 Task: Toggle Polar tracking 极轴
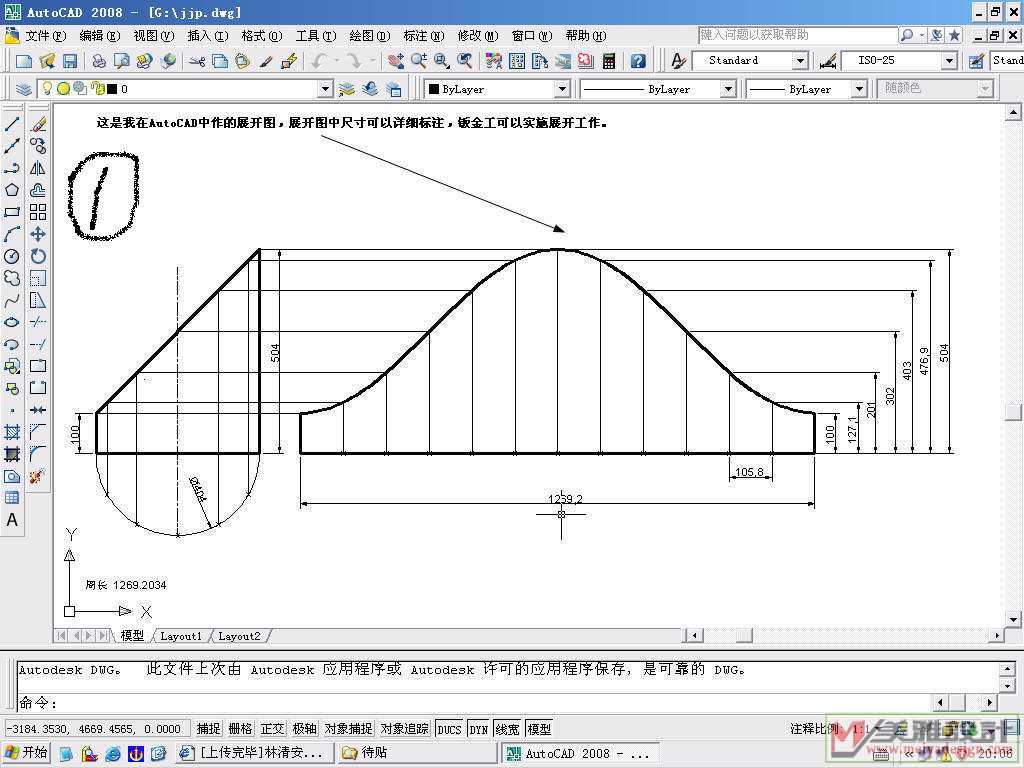[x=304, y=729]
